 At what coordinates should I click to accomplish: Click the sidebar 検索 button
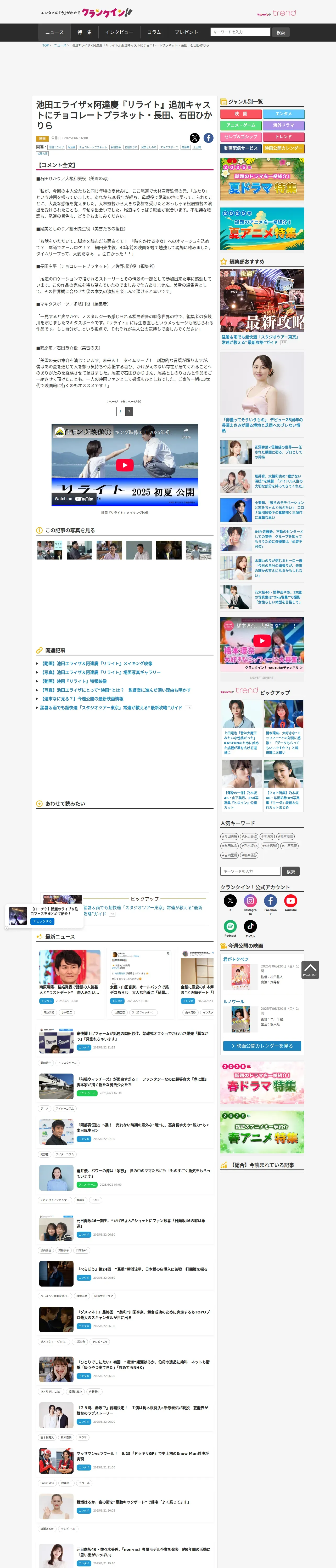[291, 871]
